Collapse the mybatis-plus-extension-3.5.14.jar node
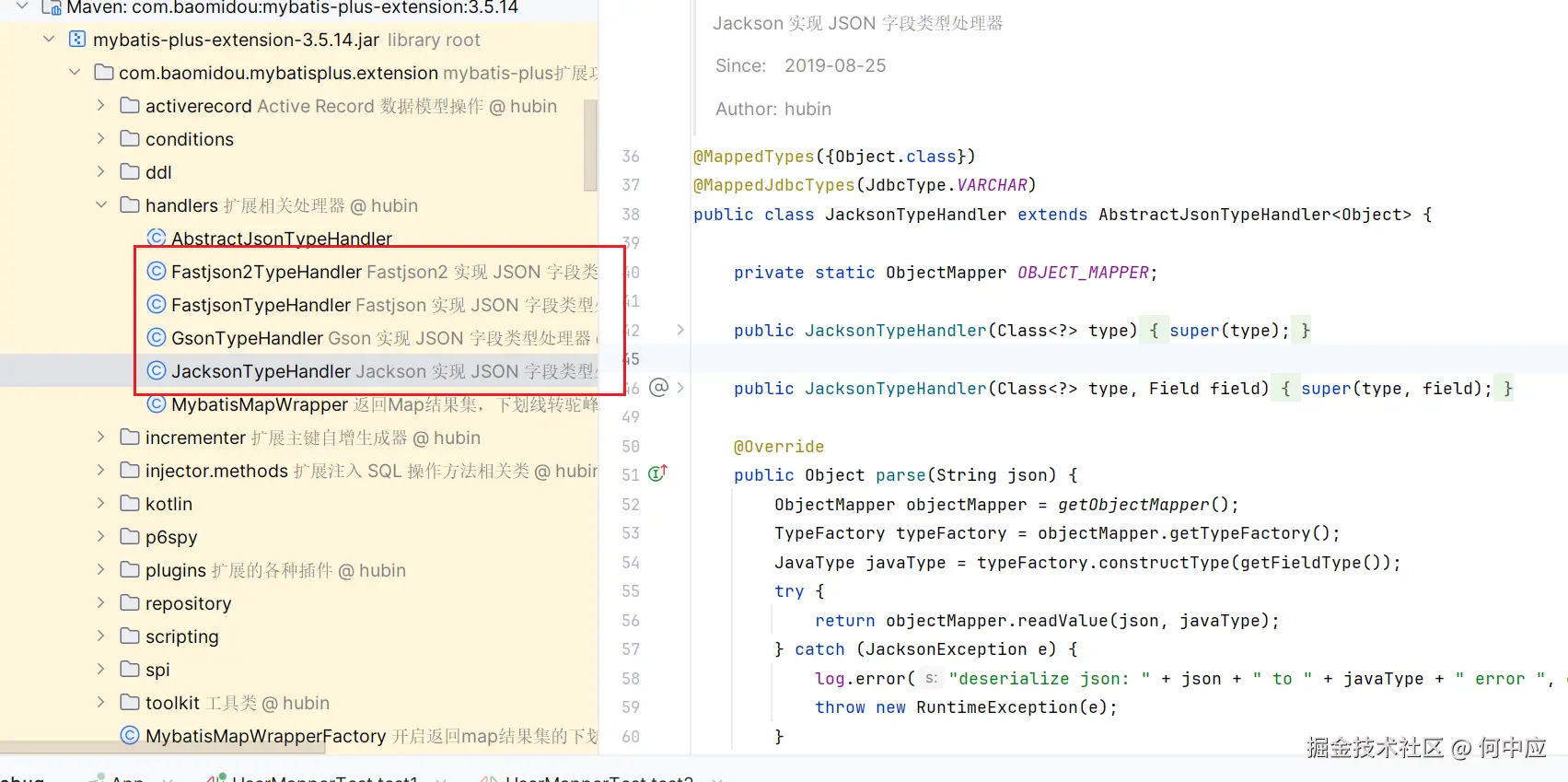1568x782 pixels. 49,40
